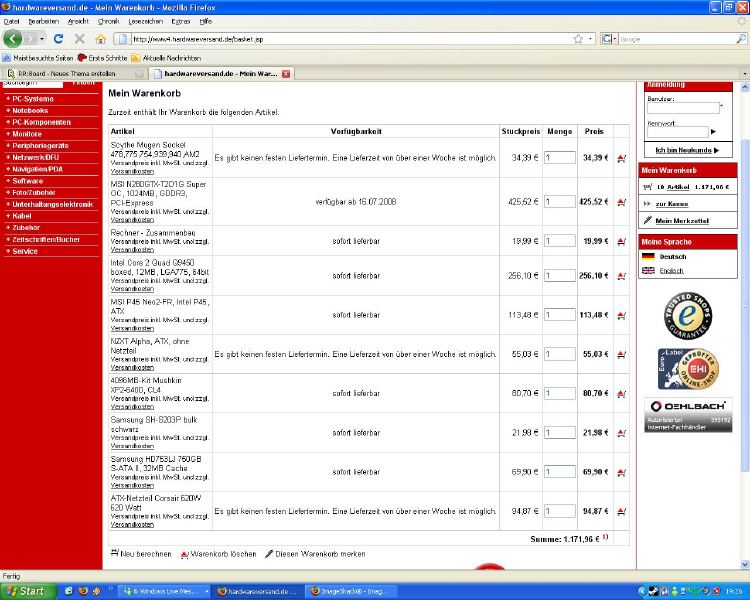Open the search engine selector dropdown
This screenshot has width=750, height=600.
click(609, 39)
